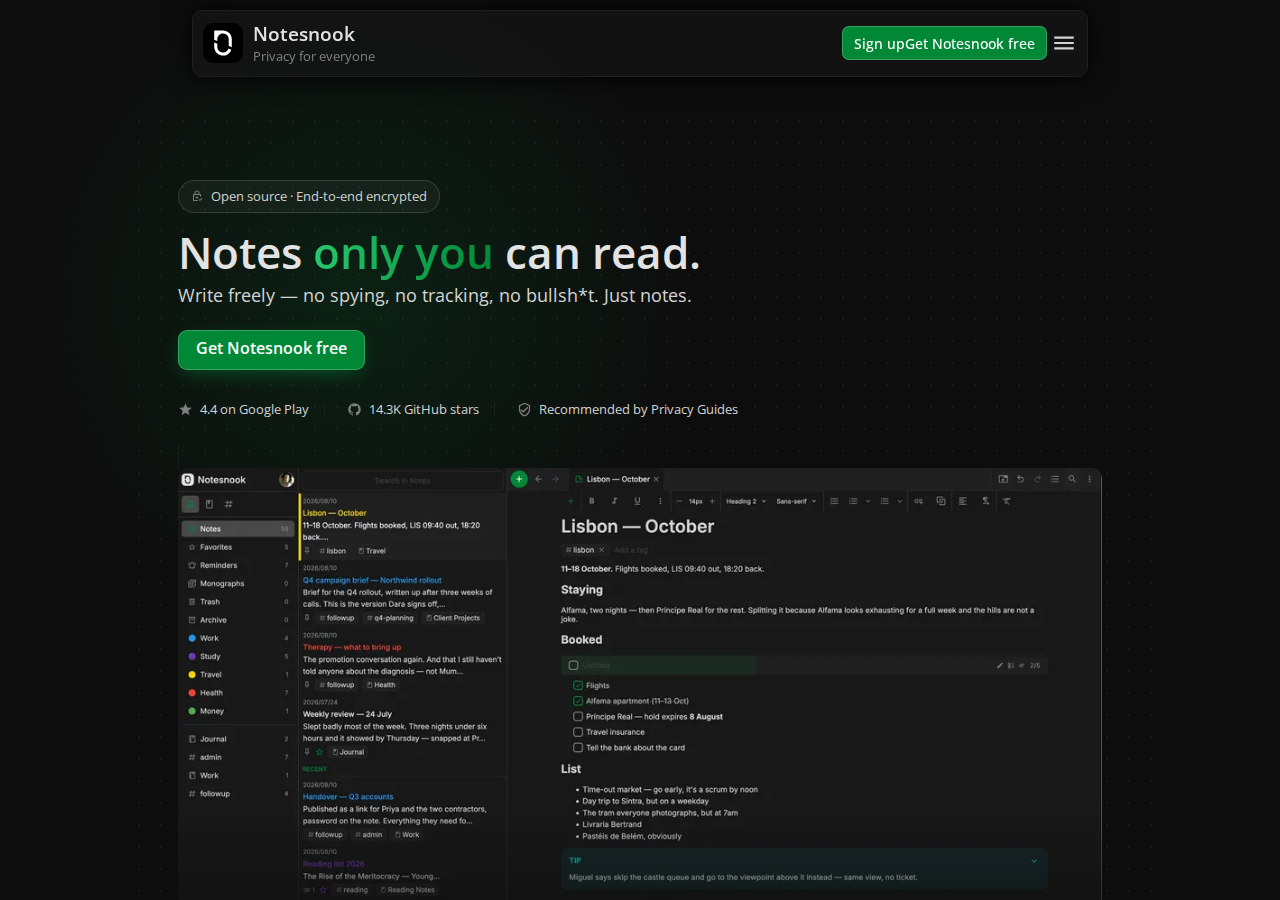This screenshot has width=1280, height=900.
Task: Toggle the Untitled task list header checkbox
Action: click(573, 665)
